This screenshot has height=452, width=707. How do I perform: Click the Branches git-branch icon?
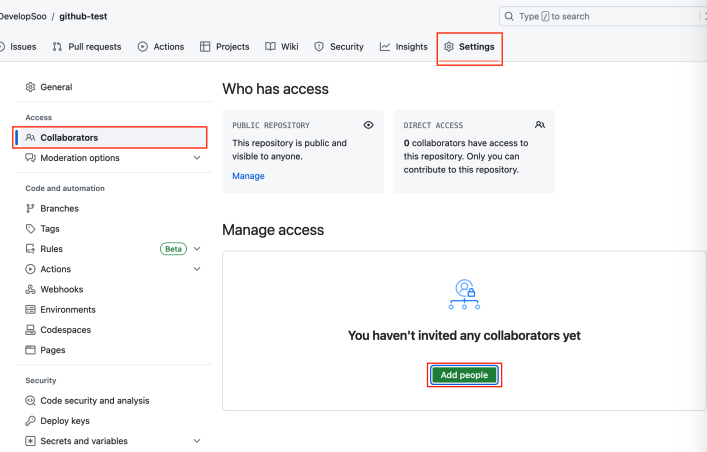pos(30,208)
